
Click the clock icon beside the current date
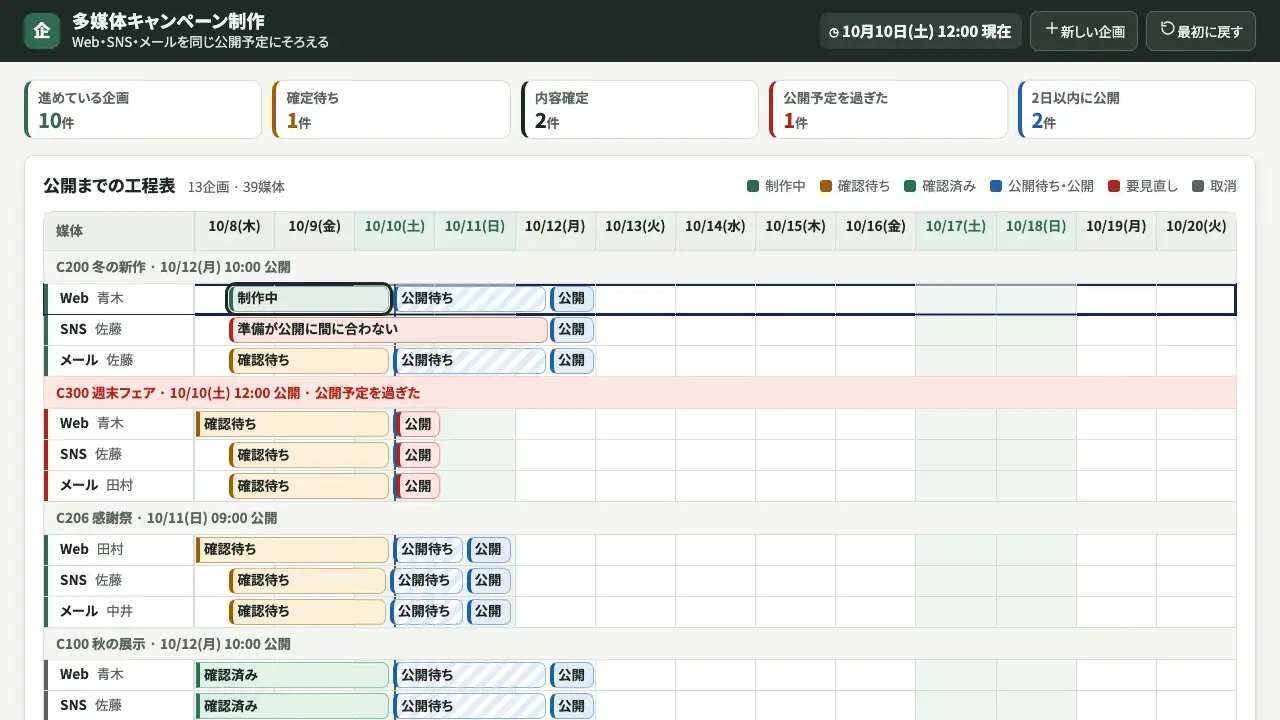834,32
